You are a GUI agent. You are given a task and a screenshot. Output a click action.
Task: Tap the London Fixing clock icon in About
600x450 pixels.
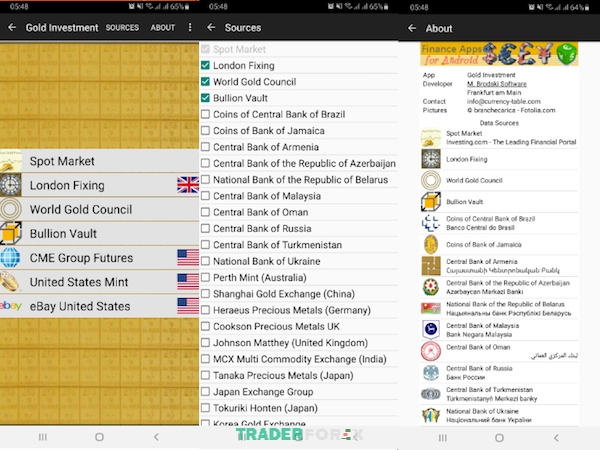click(x=431, y=159)
